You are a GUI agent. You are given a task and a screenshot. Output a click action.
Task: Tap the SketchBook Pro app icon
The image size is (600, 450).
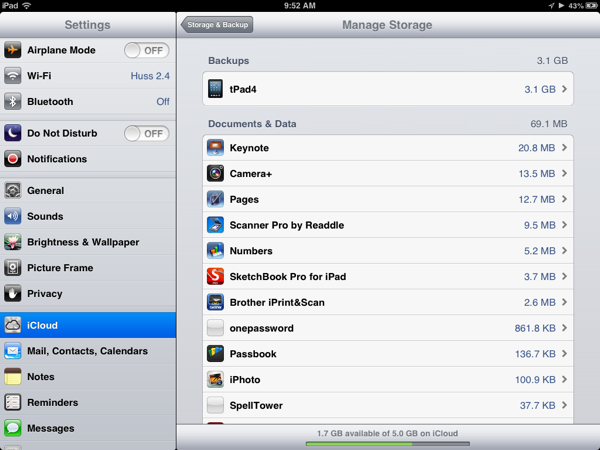[x=215, y=276]
